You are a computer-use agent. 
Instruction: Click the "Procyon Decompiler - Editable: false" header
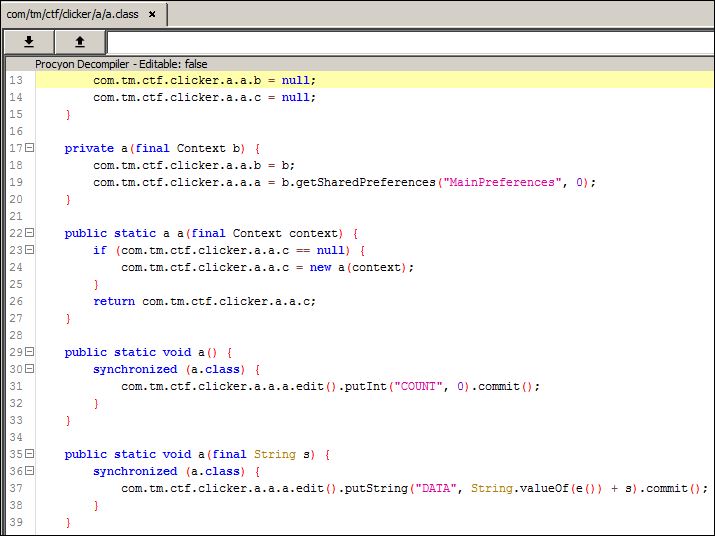coord(121,64)
